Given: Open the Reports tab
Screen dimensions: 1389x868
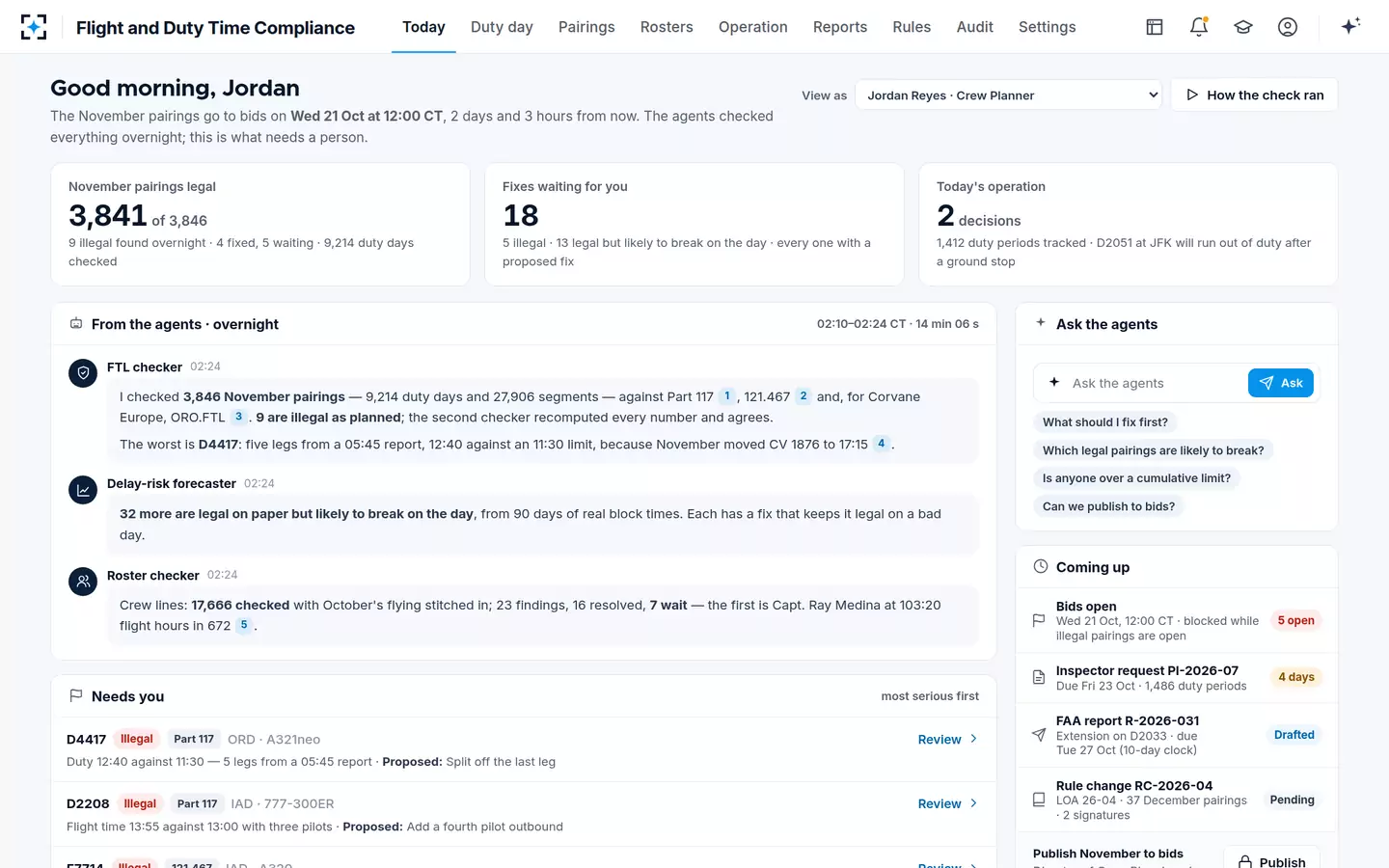Looking at the screenshot, I should (840, 27).
